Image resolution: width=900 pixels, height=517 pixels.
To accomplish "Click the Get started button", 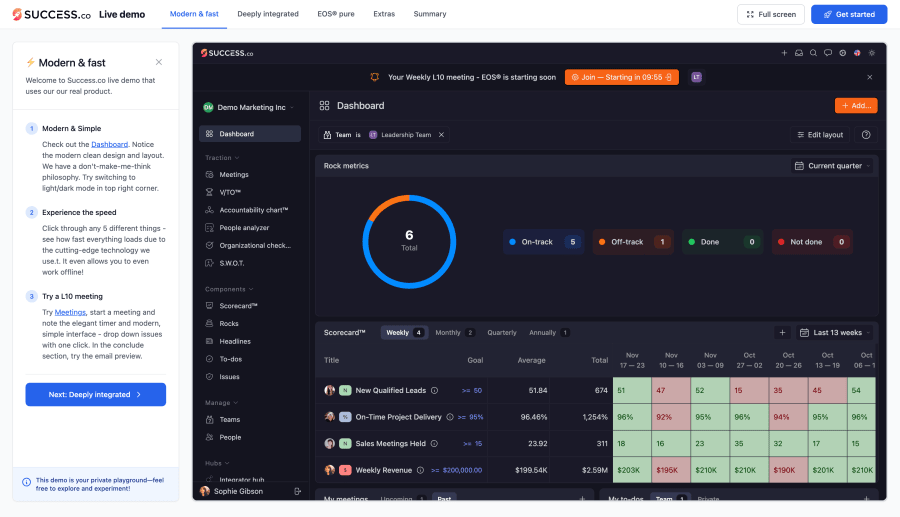I will click(x=849, y=14).
